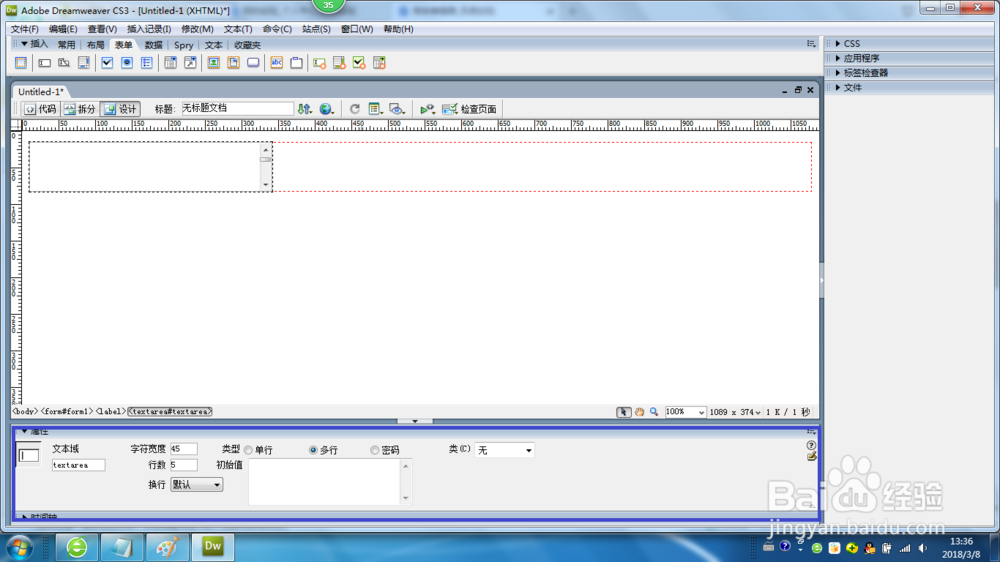This screenshot has width=1000, height=562.
Task: Open the File Management icon menu
Action: click(305, 109)
